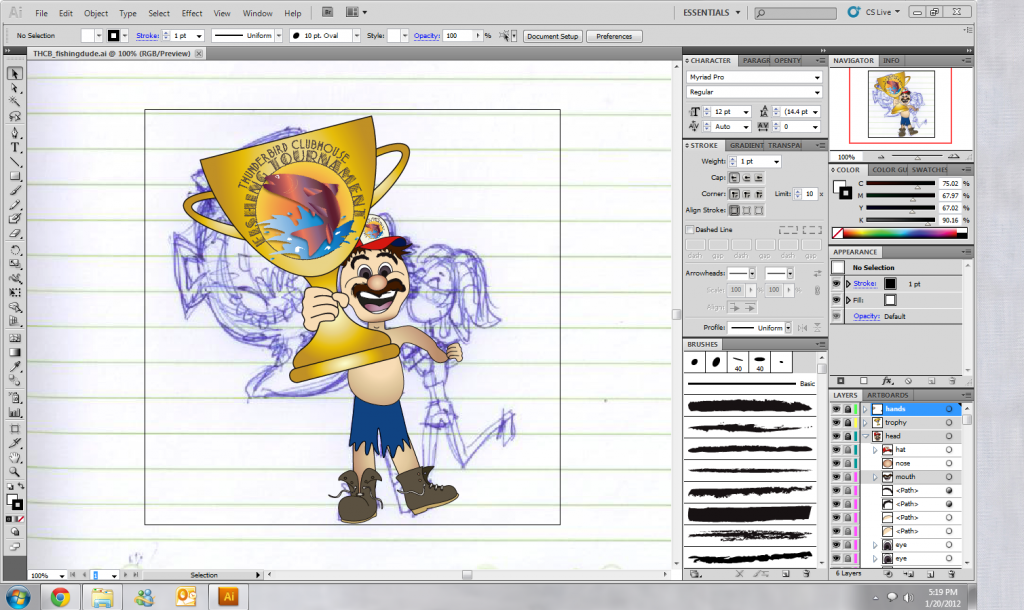Click the Opacity link in Appearance panel
Image resolution: width=1024 pixels, height=610 pixels.
[866, 316]
